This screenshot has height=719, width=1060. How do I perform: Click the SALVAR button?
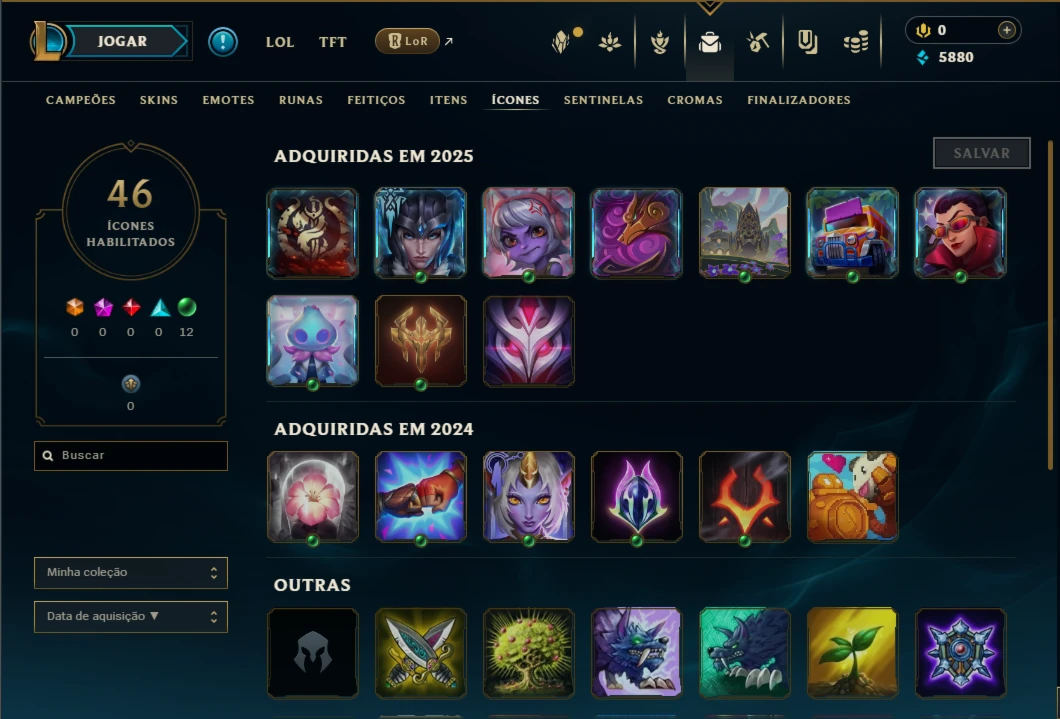(982, 153)
